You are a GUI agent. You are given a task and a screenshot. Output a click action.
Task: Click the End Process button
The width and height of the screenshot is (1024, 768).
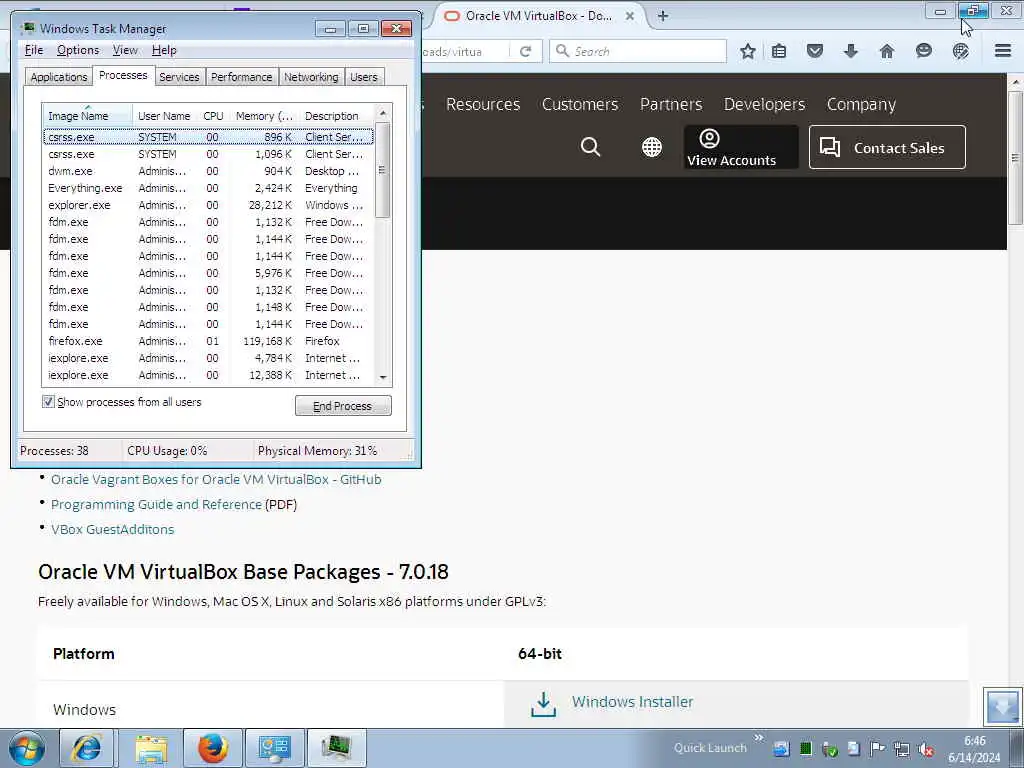tap(343, 406)
